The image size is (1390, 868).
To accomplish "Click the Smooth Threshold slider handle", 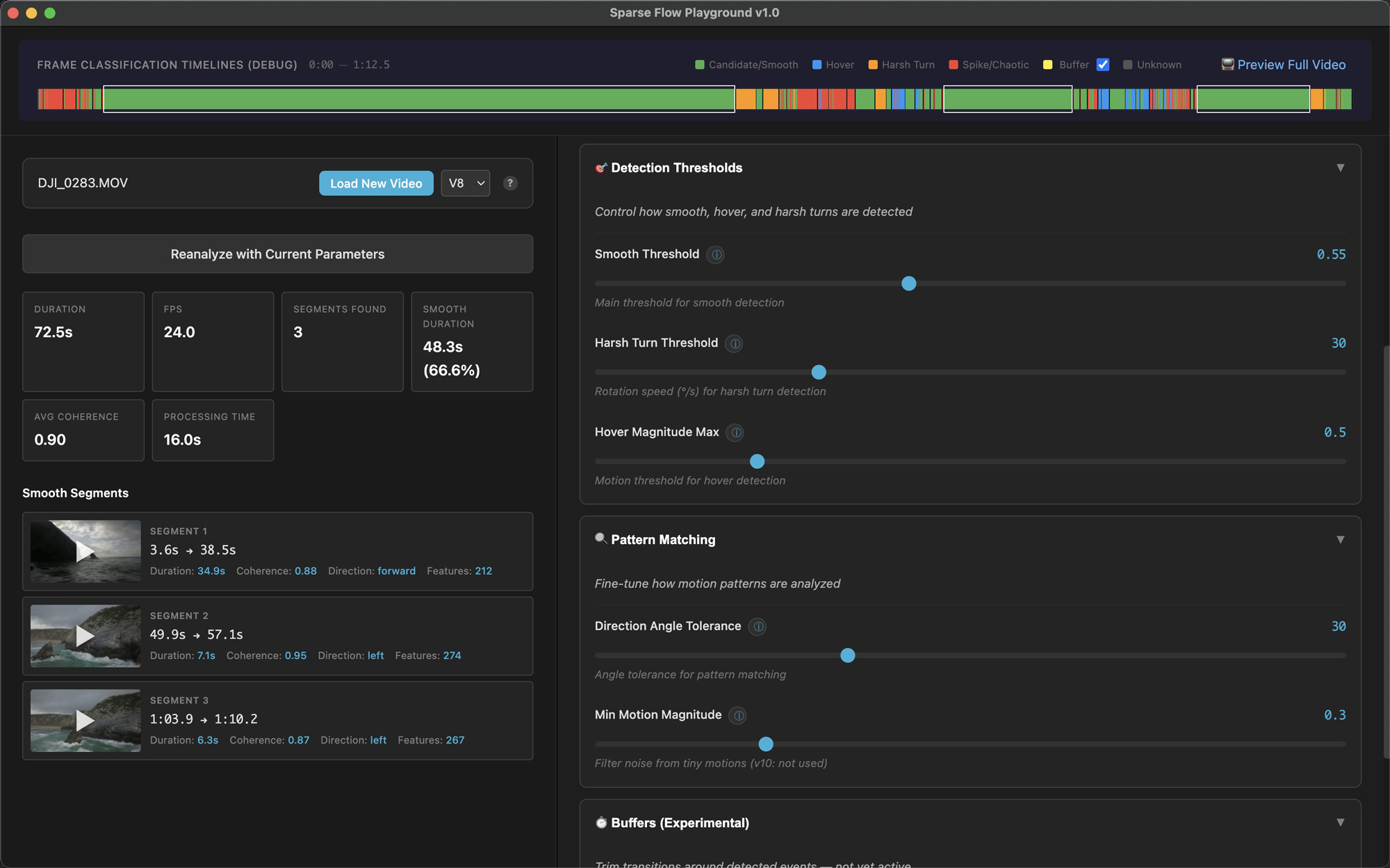I will (908, 284).
